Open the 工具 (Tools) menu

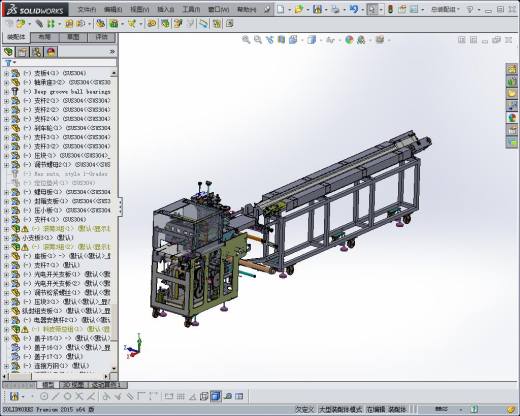point(191,9)
